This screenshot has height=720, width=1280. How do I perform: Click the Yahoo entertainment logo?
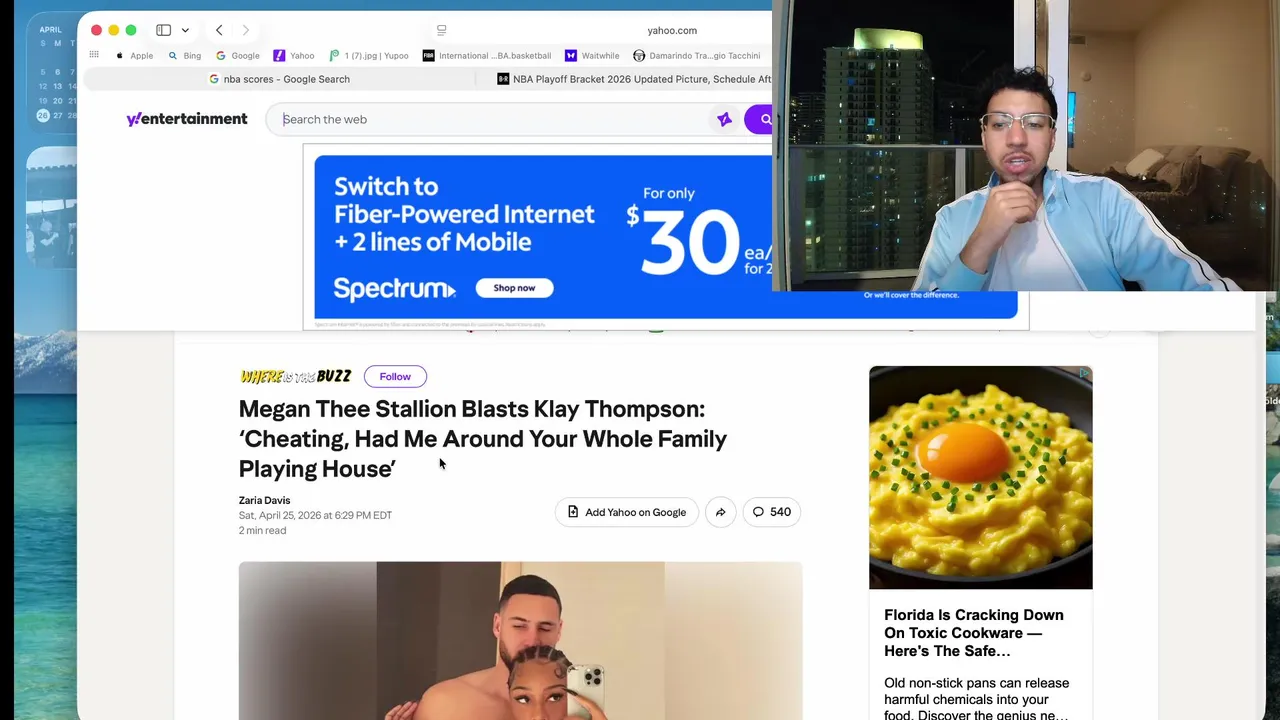tap(186, 119)
